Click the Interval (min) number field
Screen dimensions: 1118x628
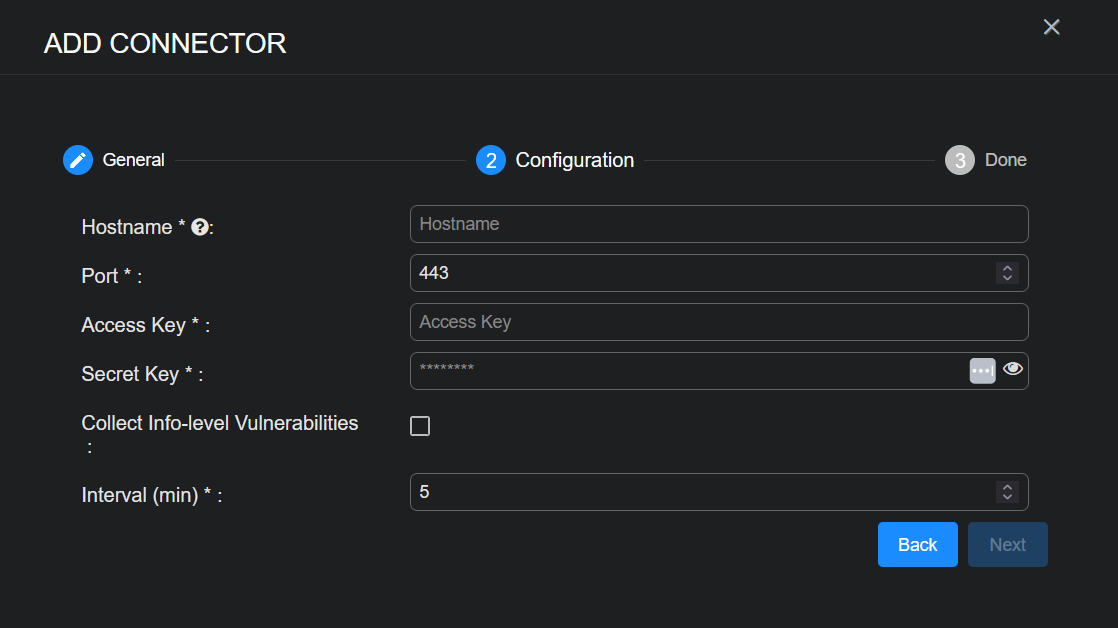click(x=700, y=492)
